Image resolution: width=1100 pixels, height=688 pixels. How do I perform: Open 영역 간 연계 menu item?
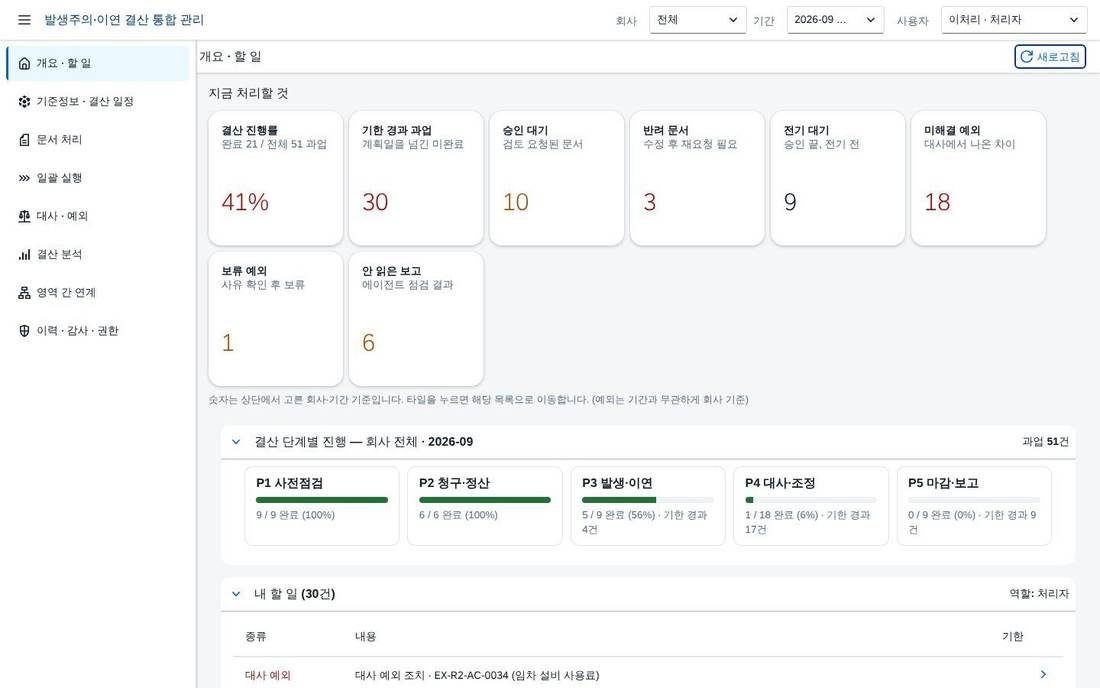coord(98,292)
